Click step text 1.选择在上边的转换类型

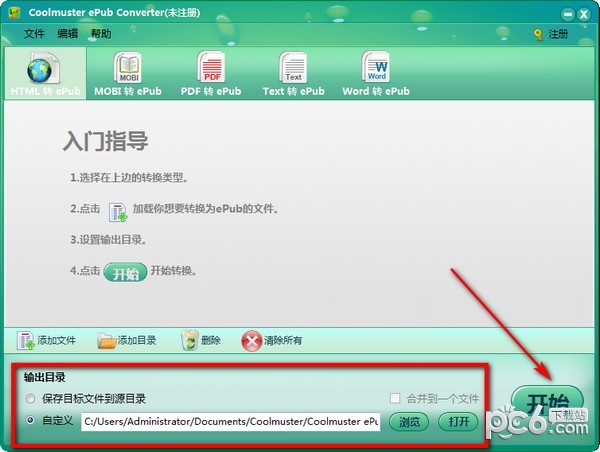click(129, 178)
